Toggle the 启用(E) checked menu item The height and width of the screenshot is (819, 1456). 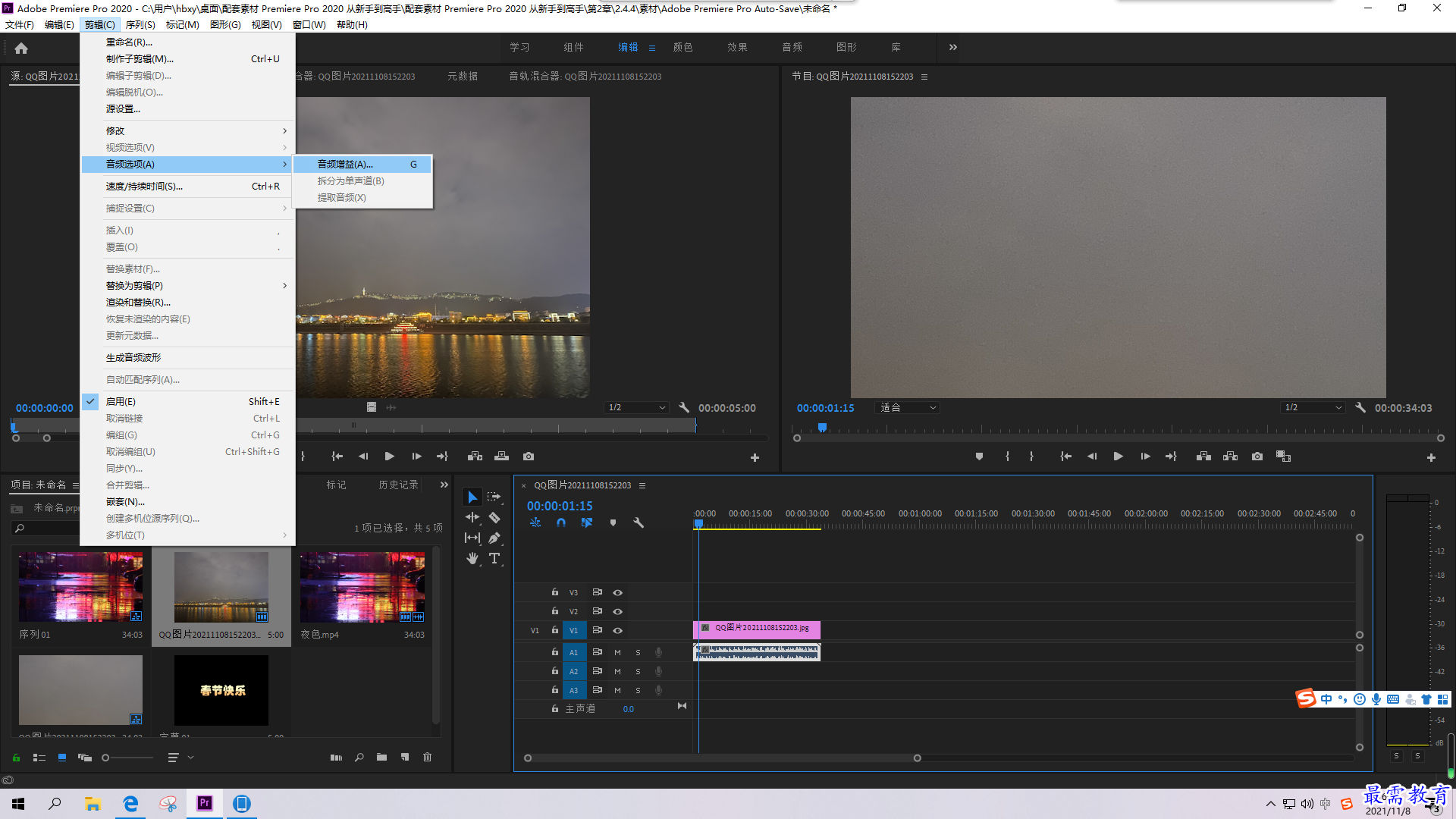[187, 401]
